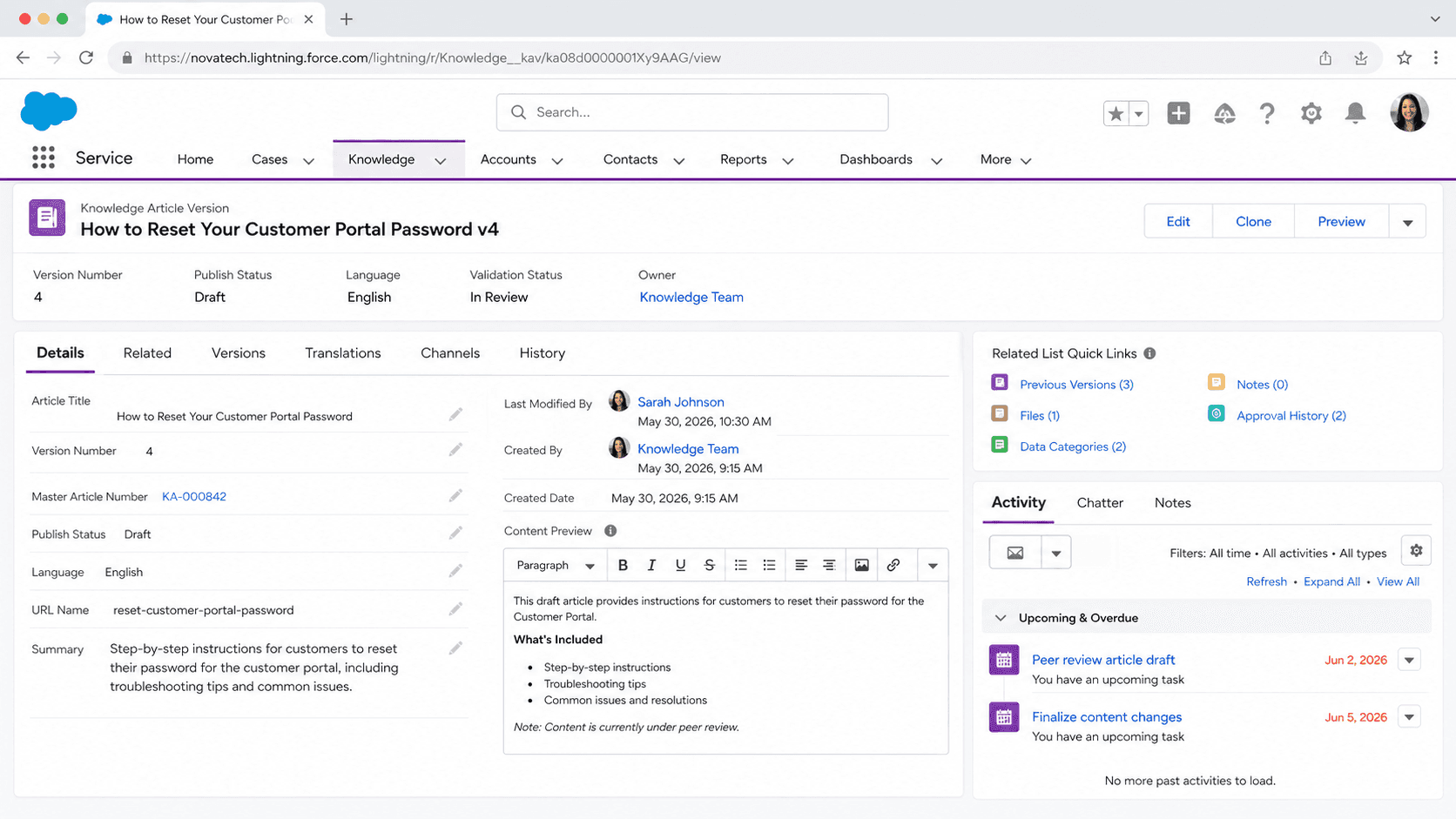
Task: Open the Chatter tab
Action: pos(1099,502)
